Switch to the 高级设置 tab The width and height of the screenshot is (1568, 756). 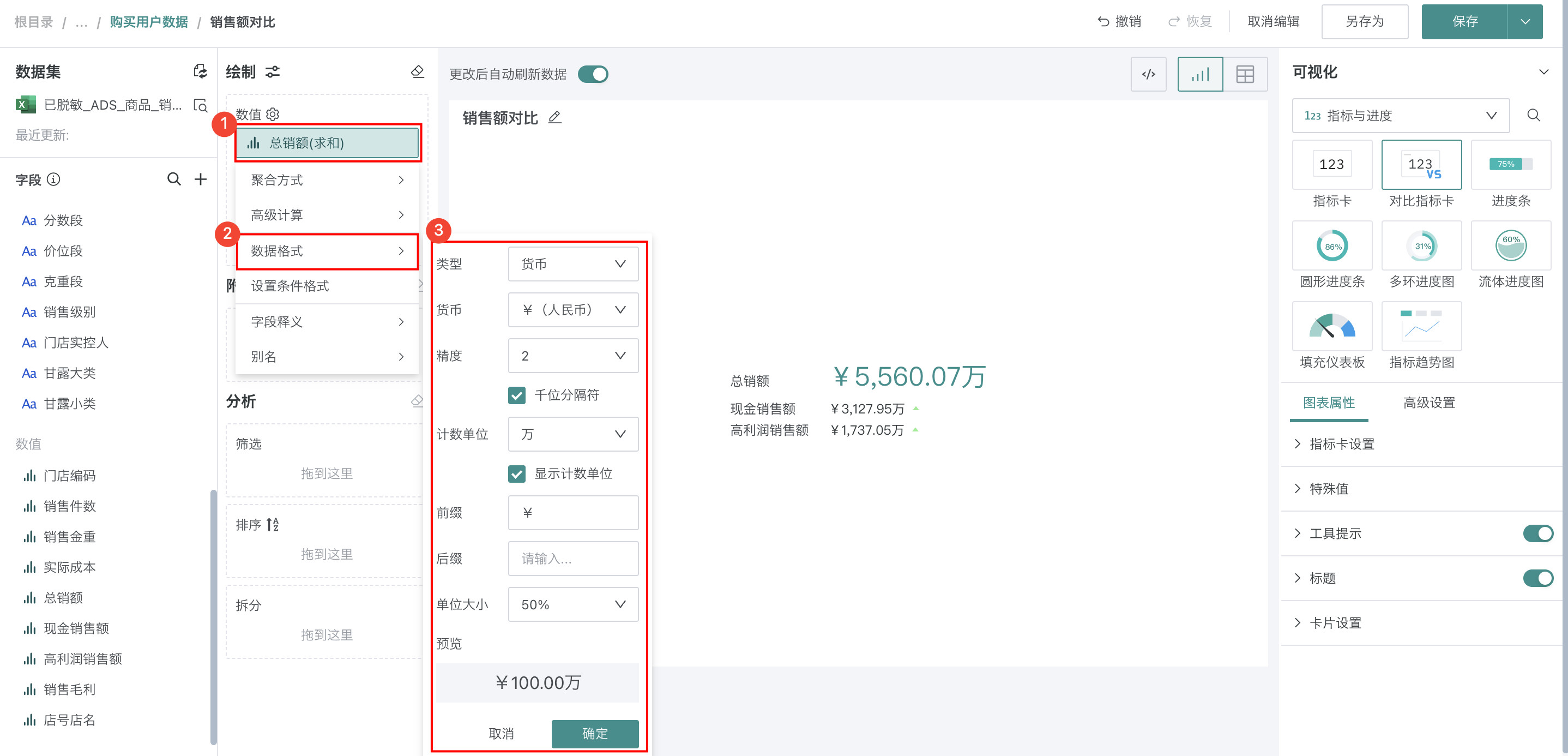point(1428,403)
